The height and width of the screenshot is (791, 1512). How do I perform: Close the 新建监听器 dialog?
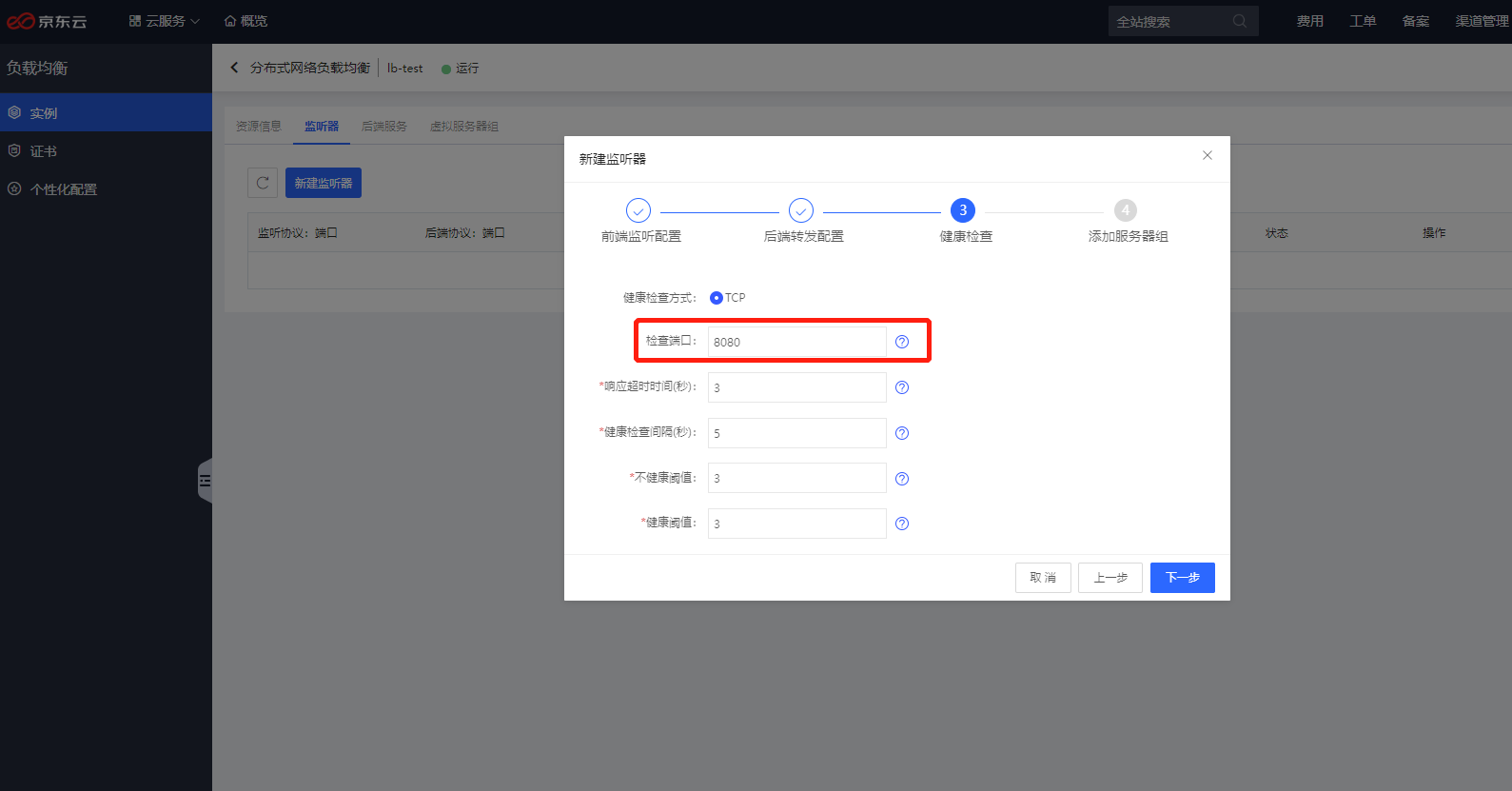[x=1208, y=155]
